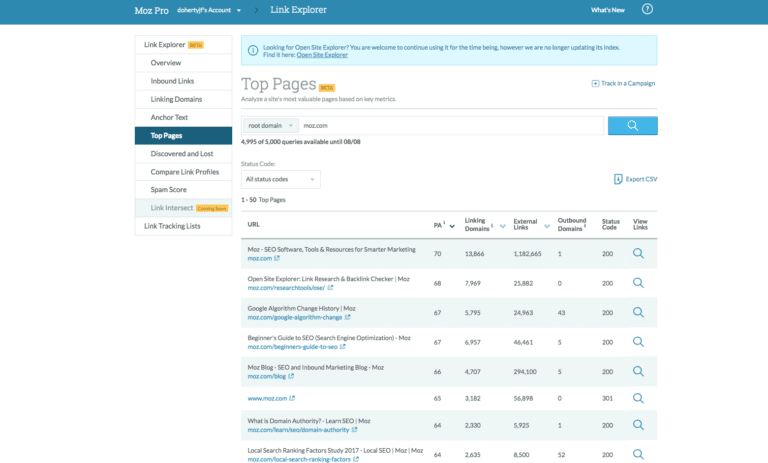Click the 13,866 linking domains value
This screenshot has height=463, width=768.
pos(474,254)
